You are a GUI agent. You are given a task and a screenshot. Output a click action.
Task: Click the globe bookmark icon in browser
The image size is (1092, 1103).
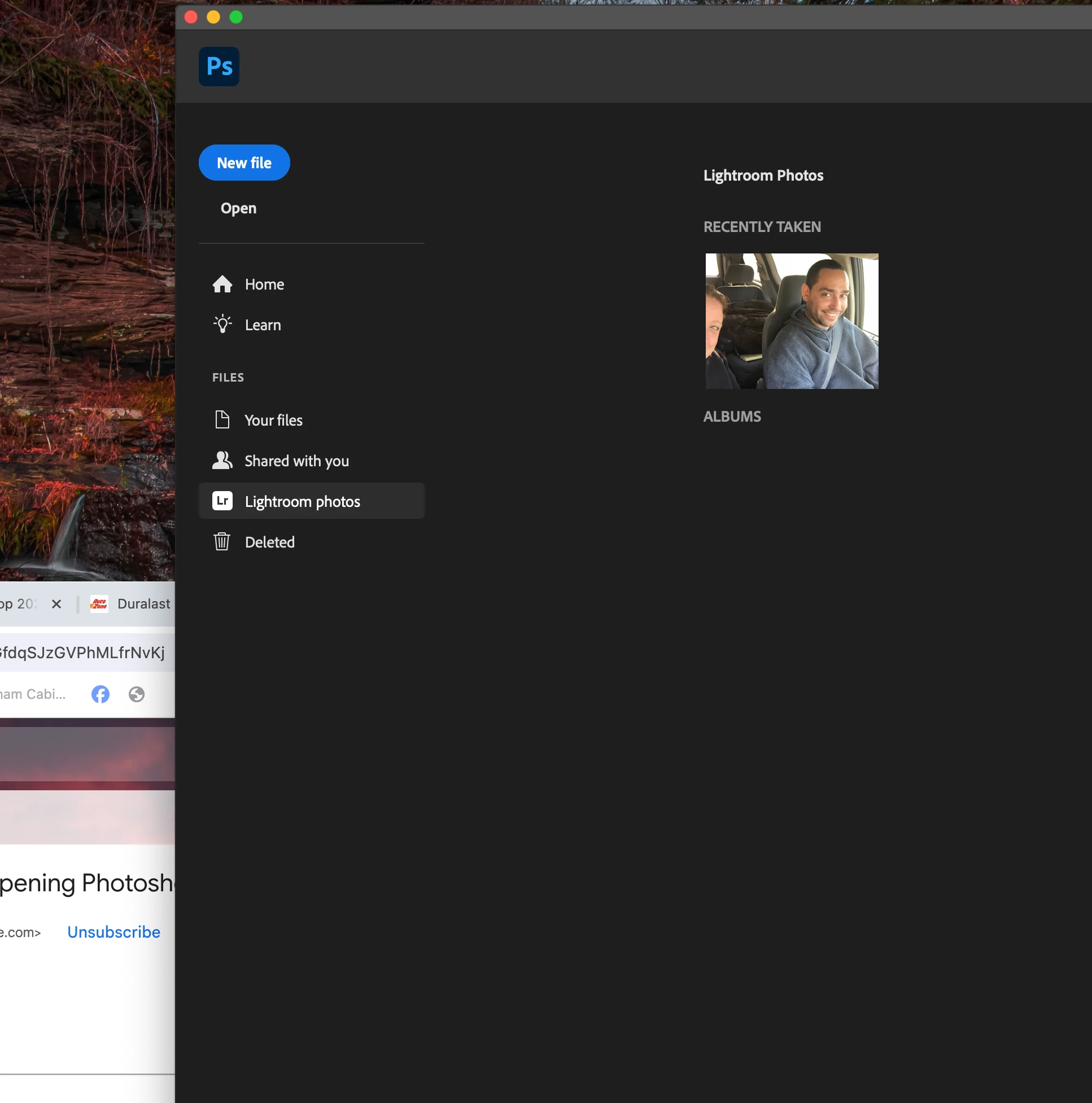click(x=137, y=694)
